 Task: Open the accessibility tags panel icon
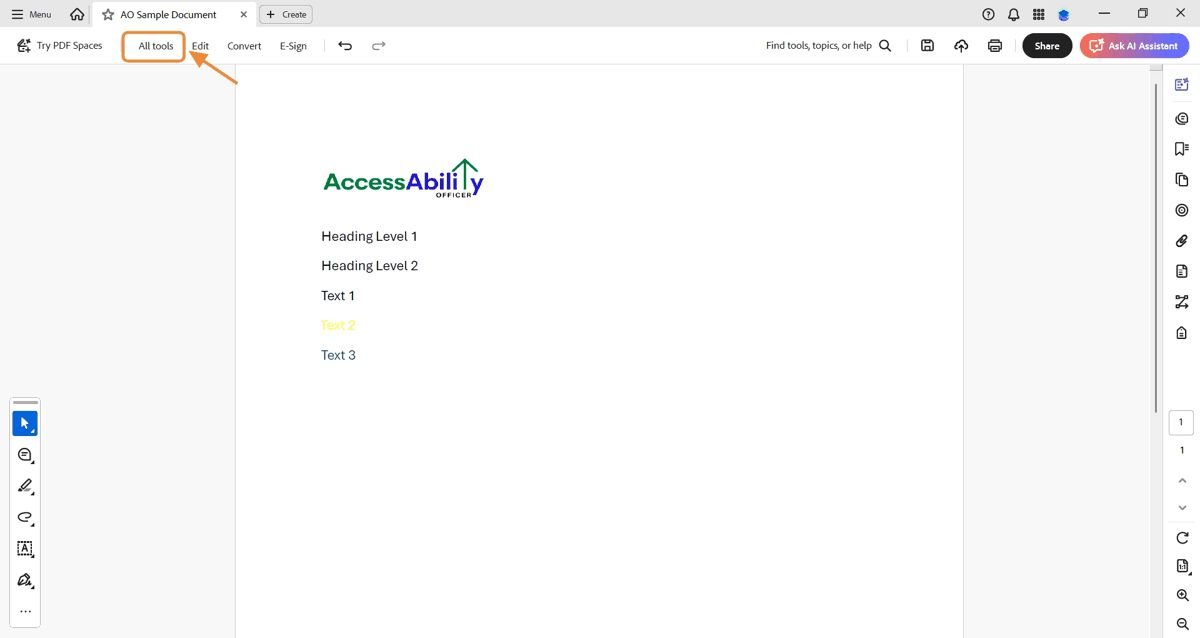1182,332
